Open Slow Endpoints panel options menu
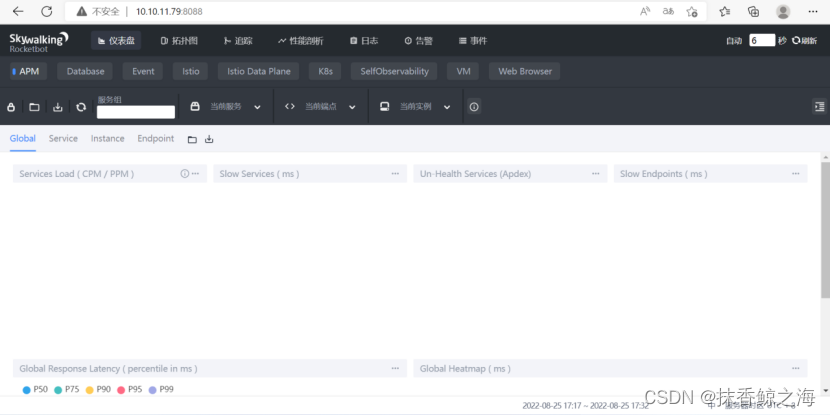 [x=795, y=173]
